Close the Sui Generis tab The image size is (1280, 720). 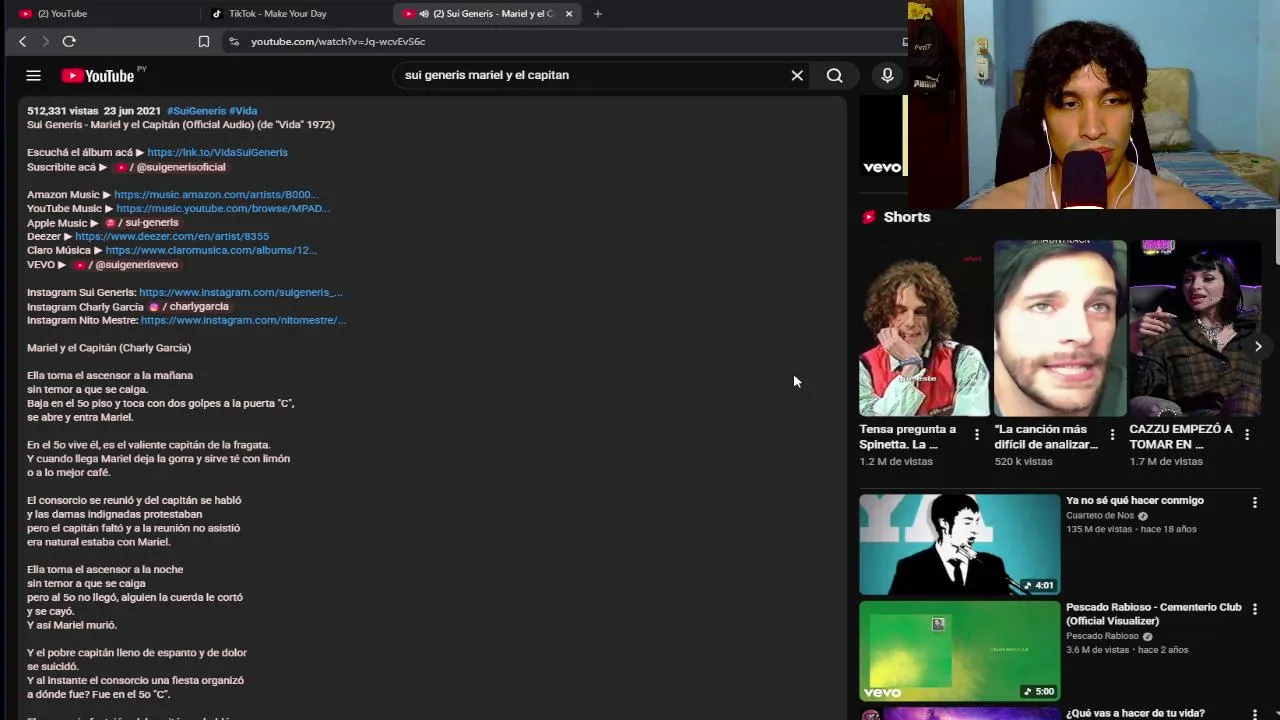tap(569, 13)
